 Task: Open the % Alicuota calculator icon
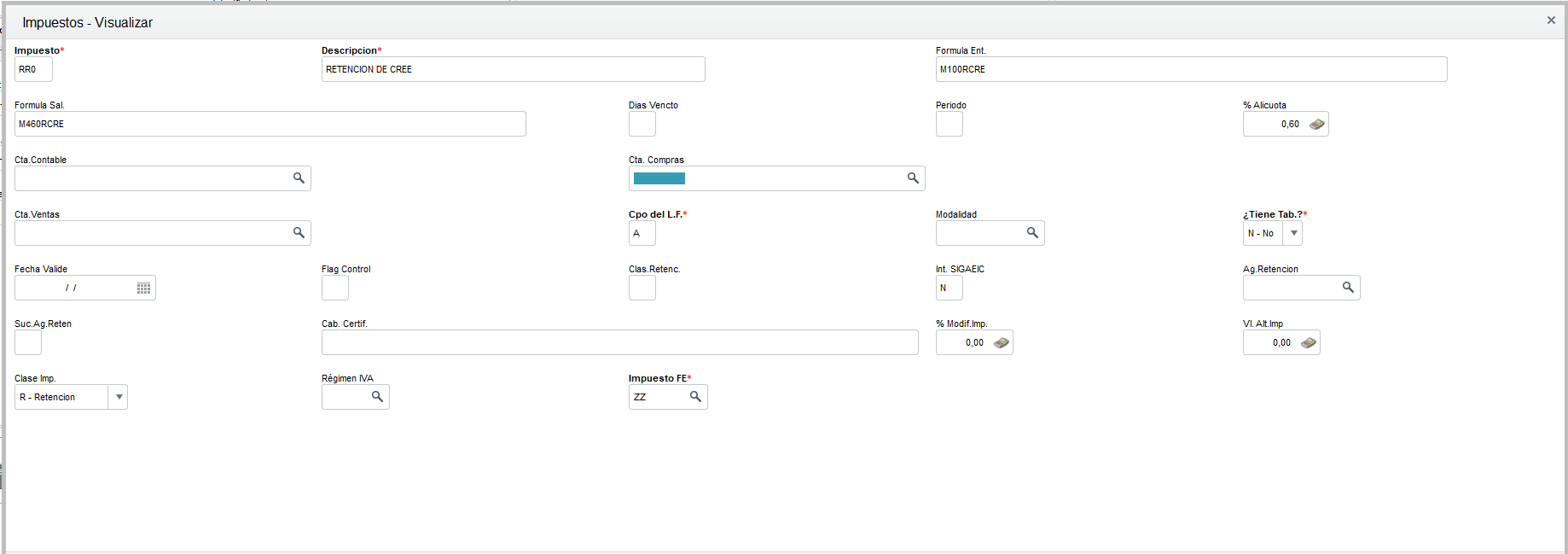[x=1317, y=125]
